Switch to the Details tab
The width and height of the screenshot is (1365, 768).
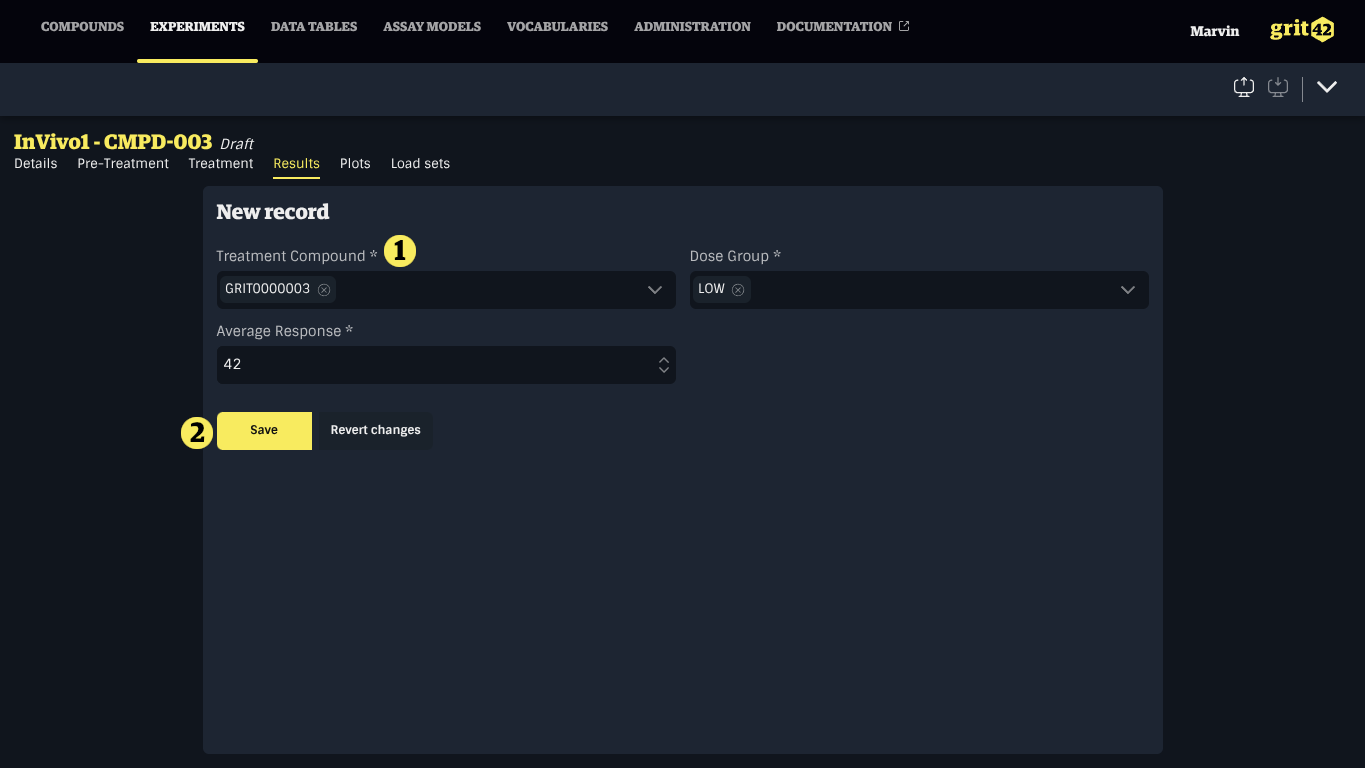coord(36,163)
